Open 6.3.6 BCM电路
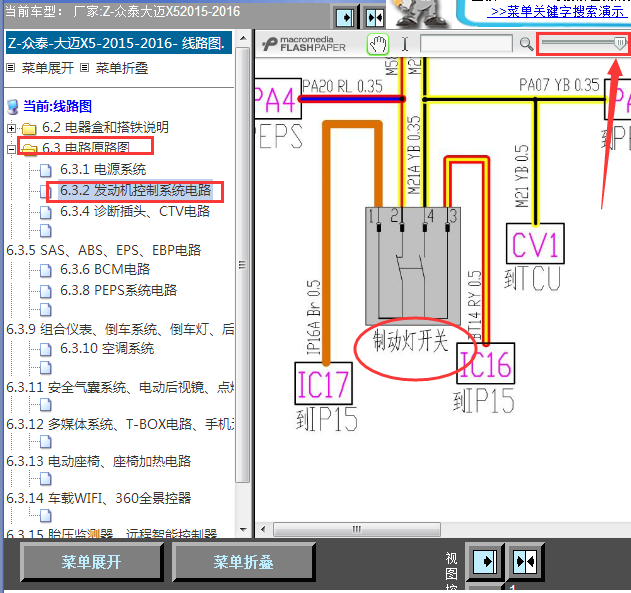The height and width of the screenshot is (593, 631). click(x=105, y=269)
